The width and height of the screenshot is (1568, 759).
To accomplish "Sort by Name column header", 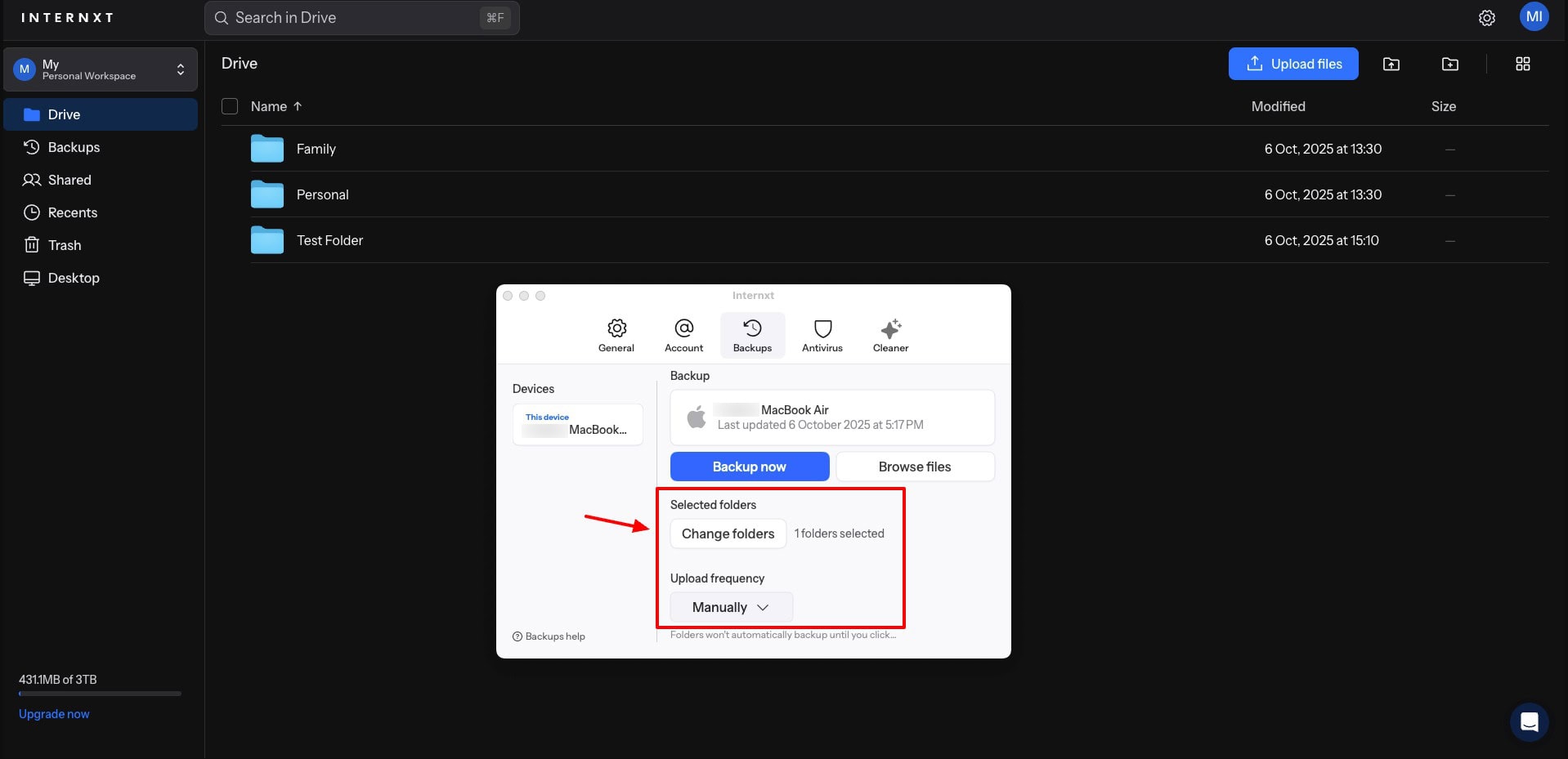I will (269, 106).
